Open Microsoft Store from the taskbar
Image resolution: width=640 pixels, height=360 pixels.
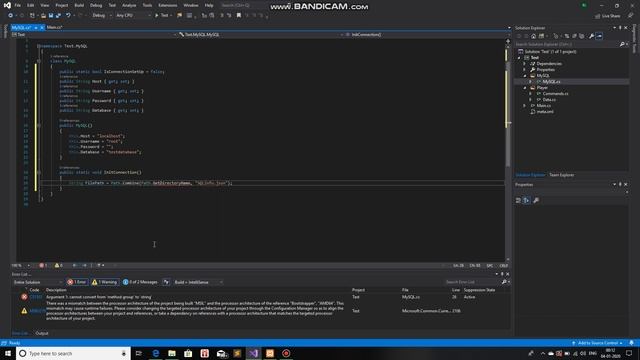click(x=188, y=353)
